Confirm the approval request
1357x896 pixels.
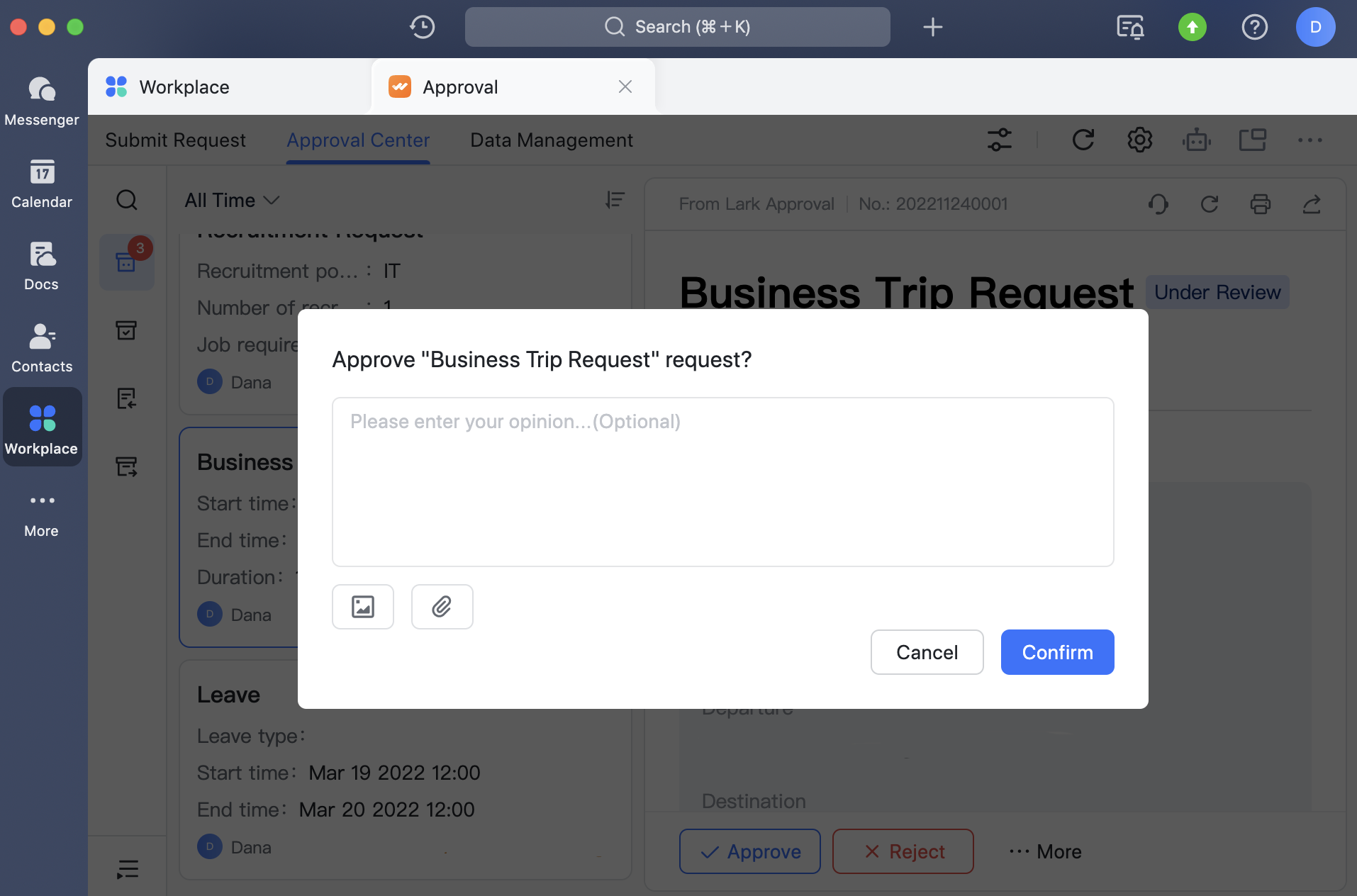pyautogui.click(x=1057, y=652)
